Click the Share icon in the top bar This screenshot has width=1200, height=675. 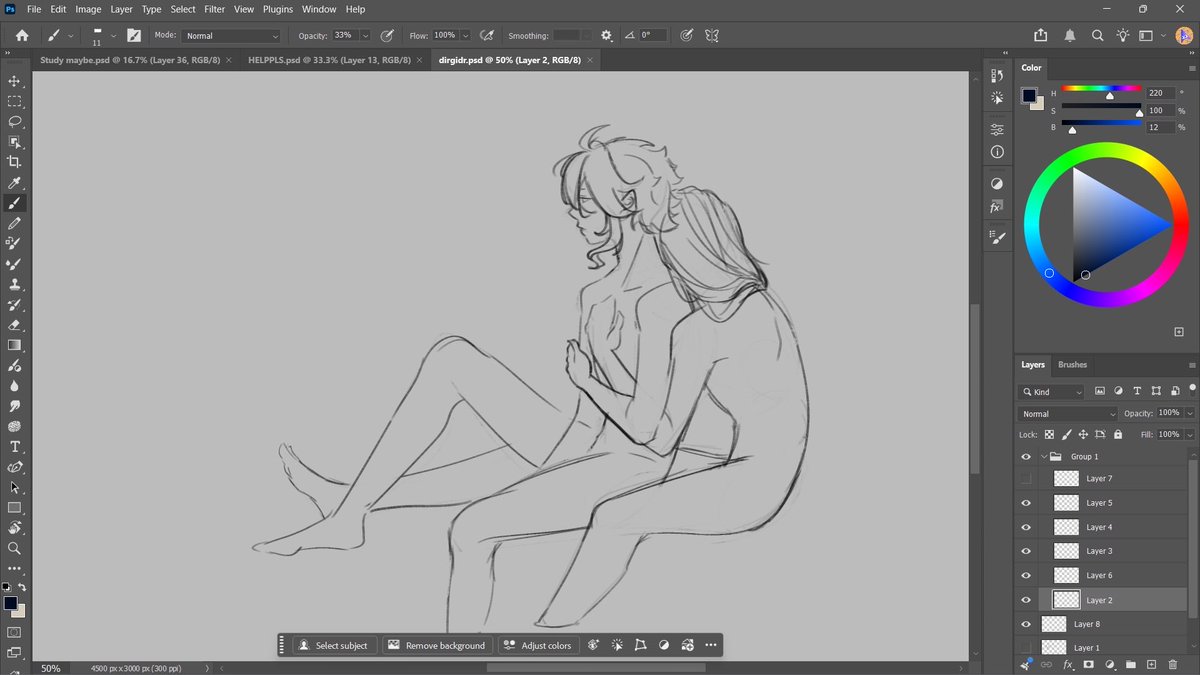pos(1041,35)
